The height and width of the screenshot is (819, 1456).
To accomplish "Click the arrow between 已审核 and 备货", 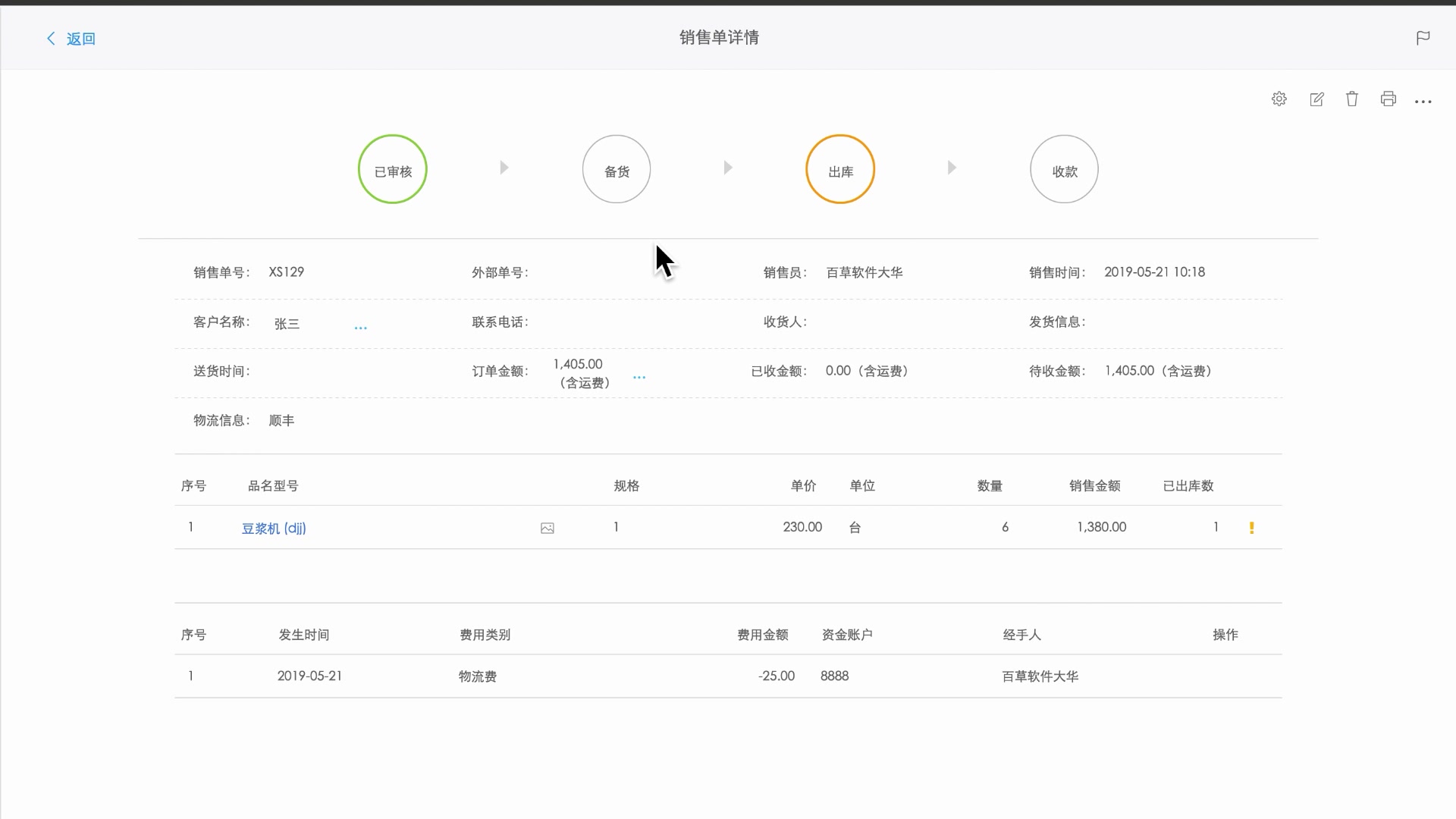I will pos(504,168).
